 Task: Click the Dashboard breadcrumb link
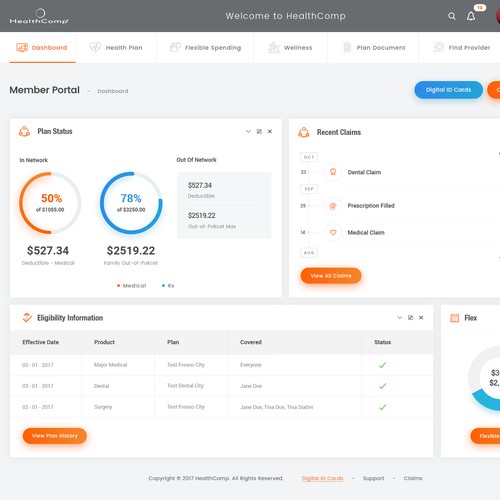click(x=113, y=91)
